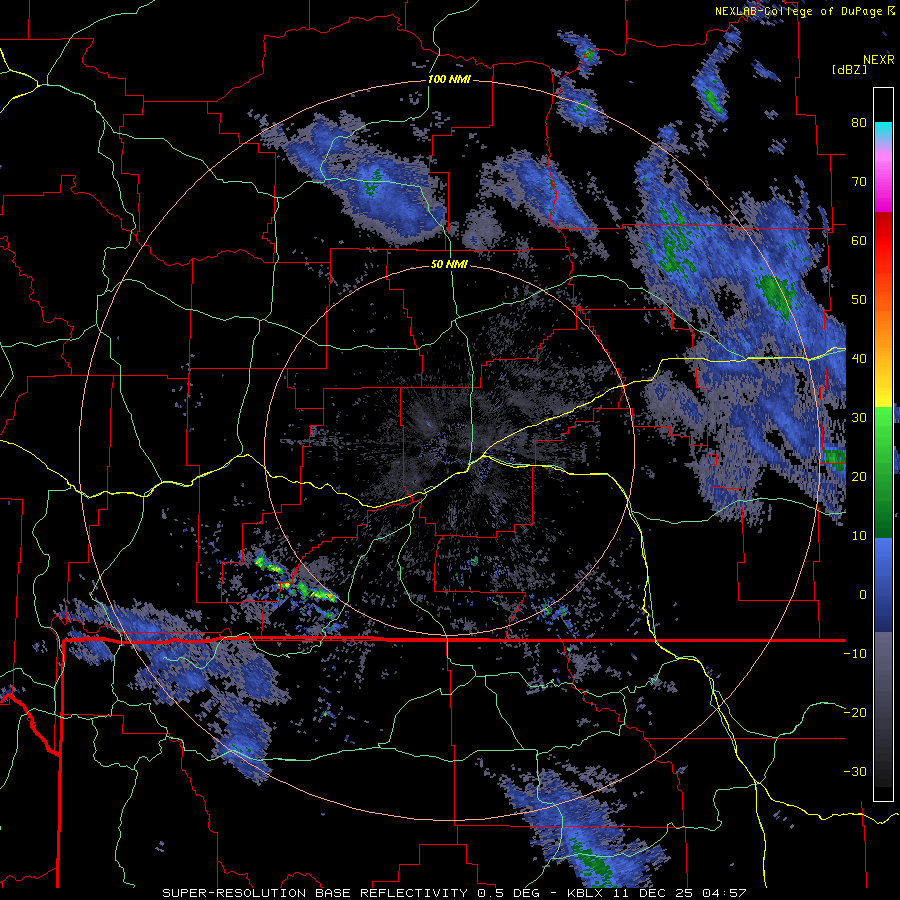Screen dimensions: 900x900
Task: Click the NEXLAB-College of DuPage label
Action: (x=798, y=11)
